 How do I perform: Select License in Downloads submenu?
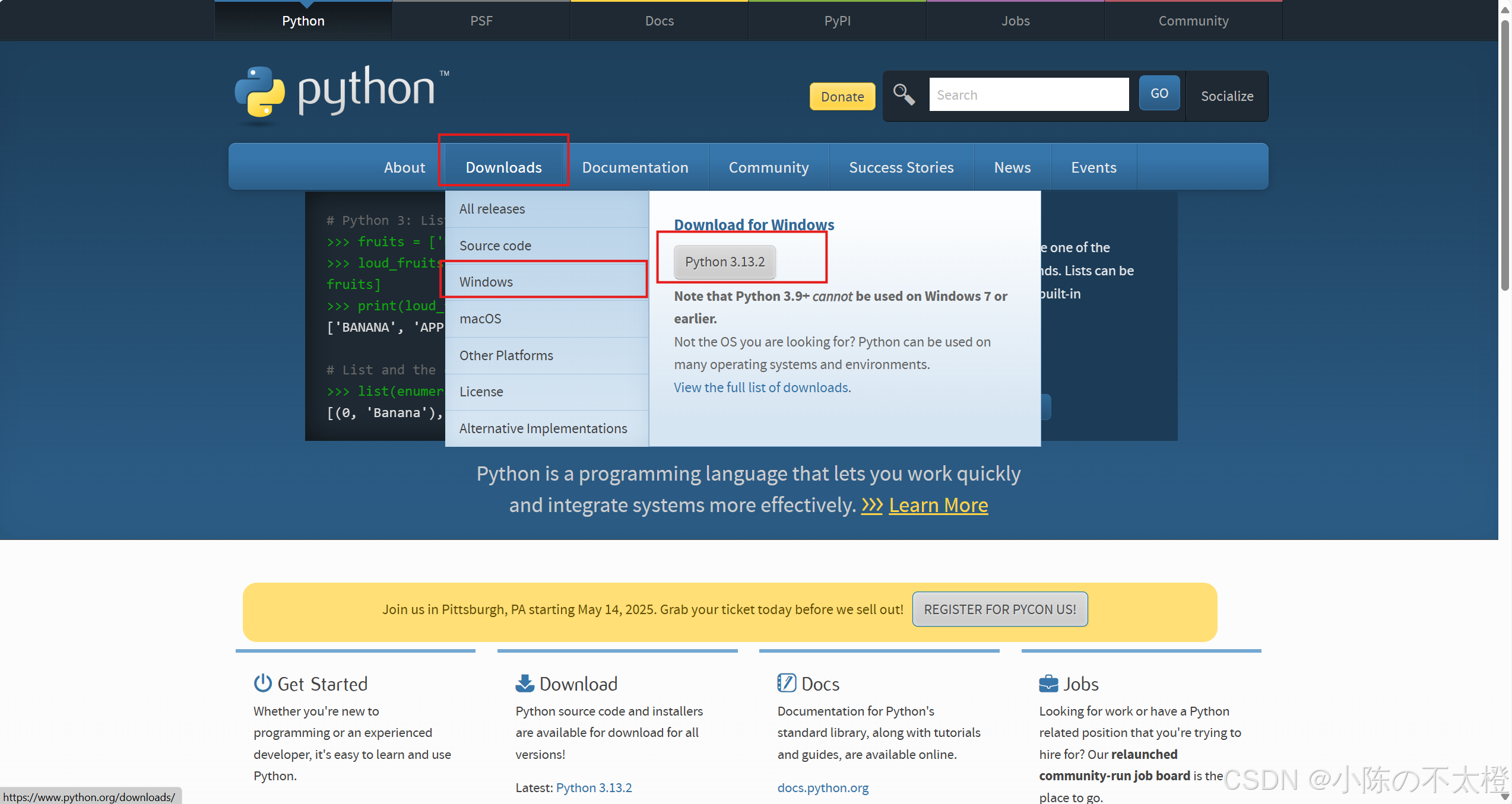pyautogui.click(x=547, y=392)
